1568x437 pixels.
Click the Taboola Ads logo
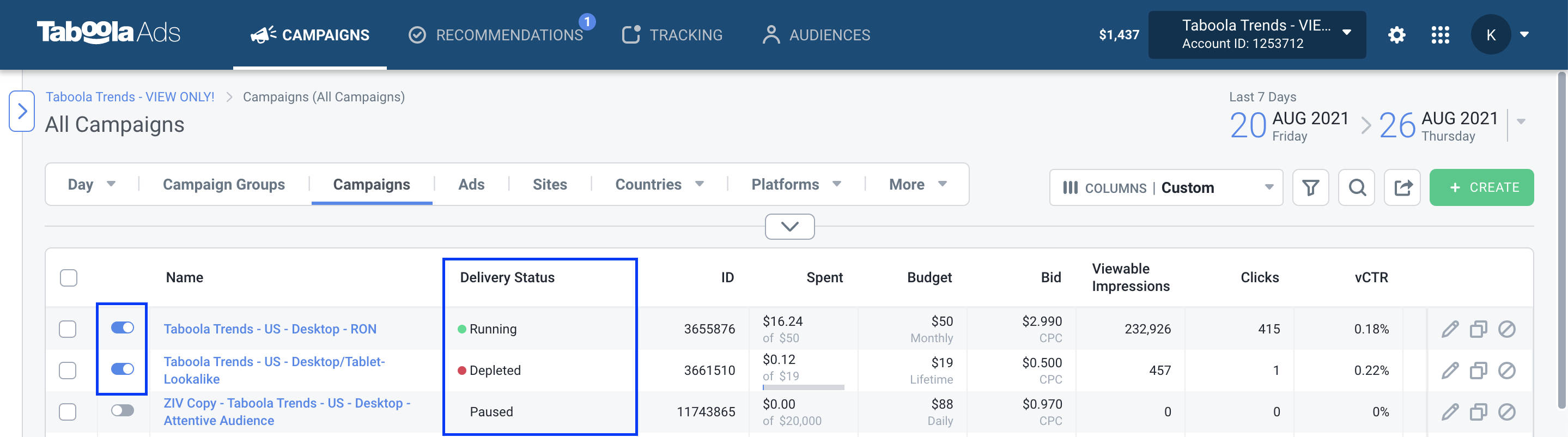[x=108, y=32]
